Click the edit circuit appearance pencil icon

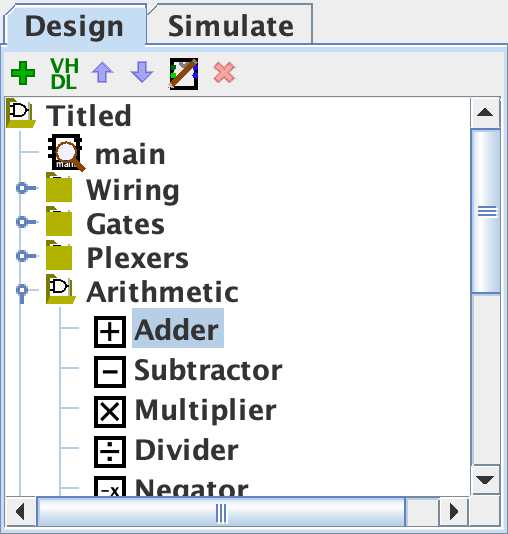(x=184, y=74)
